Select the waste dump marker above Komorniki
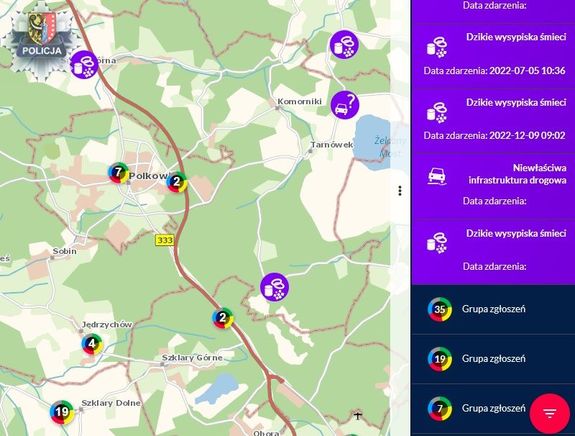 (x=344, y=45)
